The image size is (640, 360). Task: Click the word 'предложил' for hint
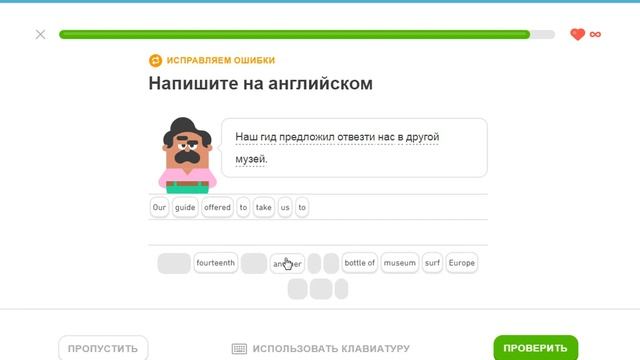point(307,137)
